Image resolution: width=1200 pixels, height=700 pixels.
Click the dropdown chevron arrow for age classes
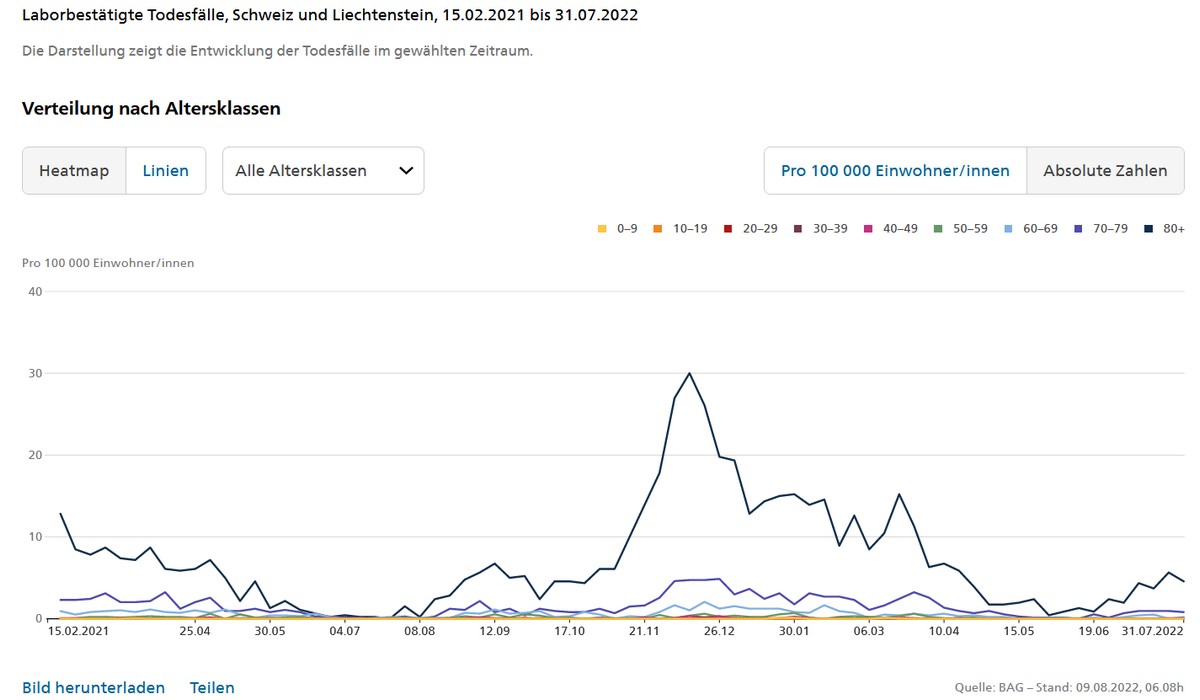tap(406, 171)
